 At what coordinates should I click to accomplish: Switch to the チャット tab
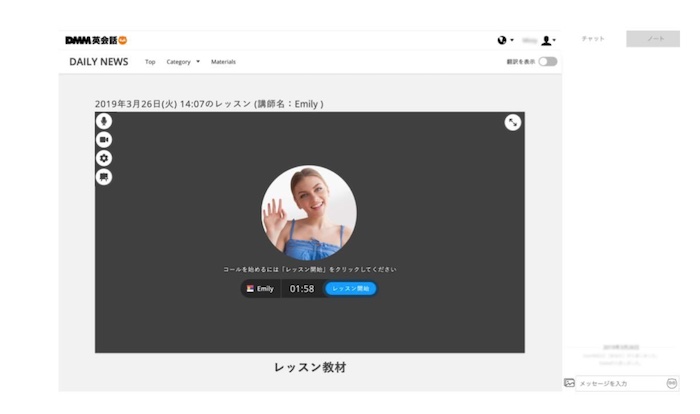(593, 39)
